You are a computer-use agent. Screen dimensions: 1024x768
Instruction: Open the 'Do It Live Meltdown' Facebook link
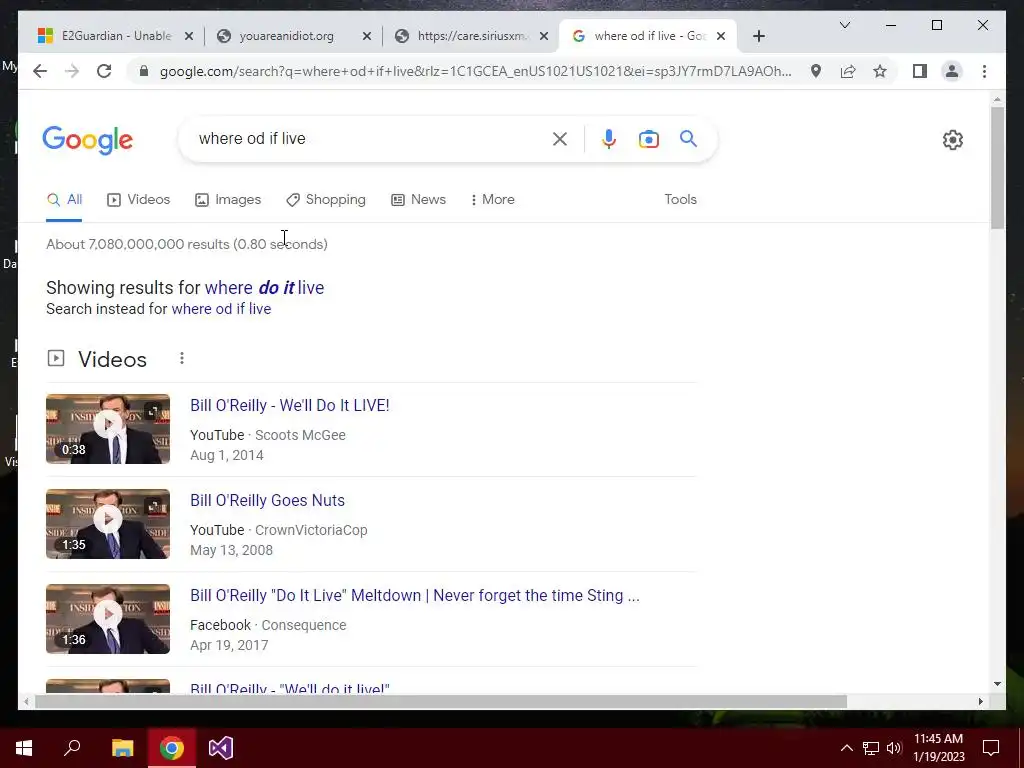(415, 596)
